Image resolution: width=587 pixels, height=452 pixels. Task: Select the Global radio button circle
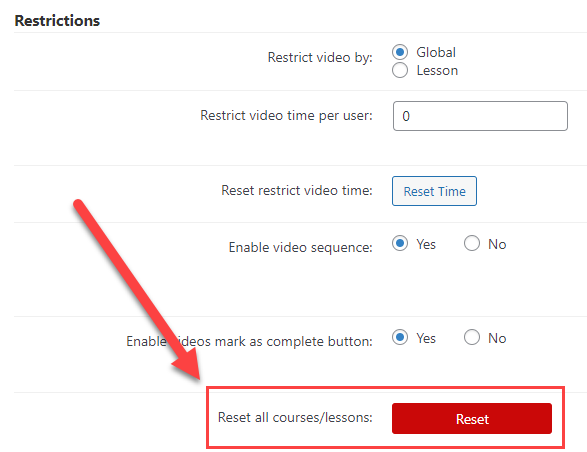pyautogui.click(x=400, y=52)
